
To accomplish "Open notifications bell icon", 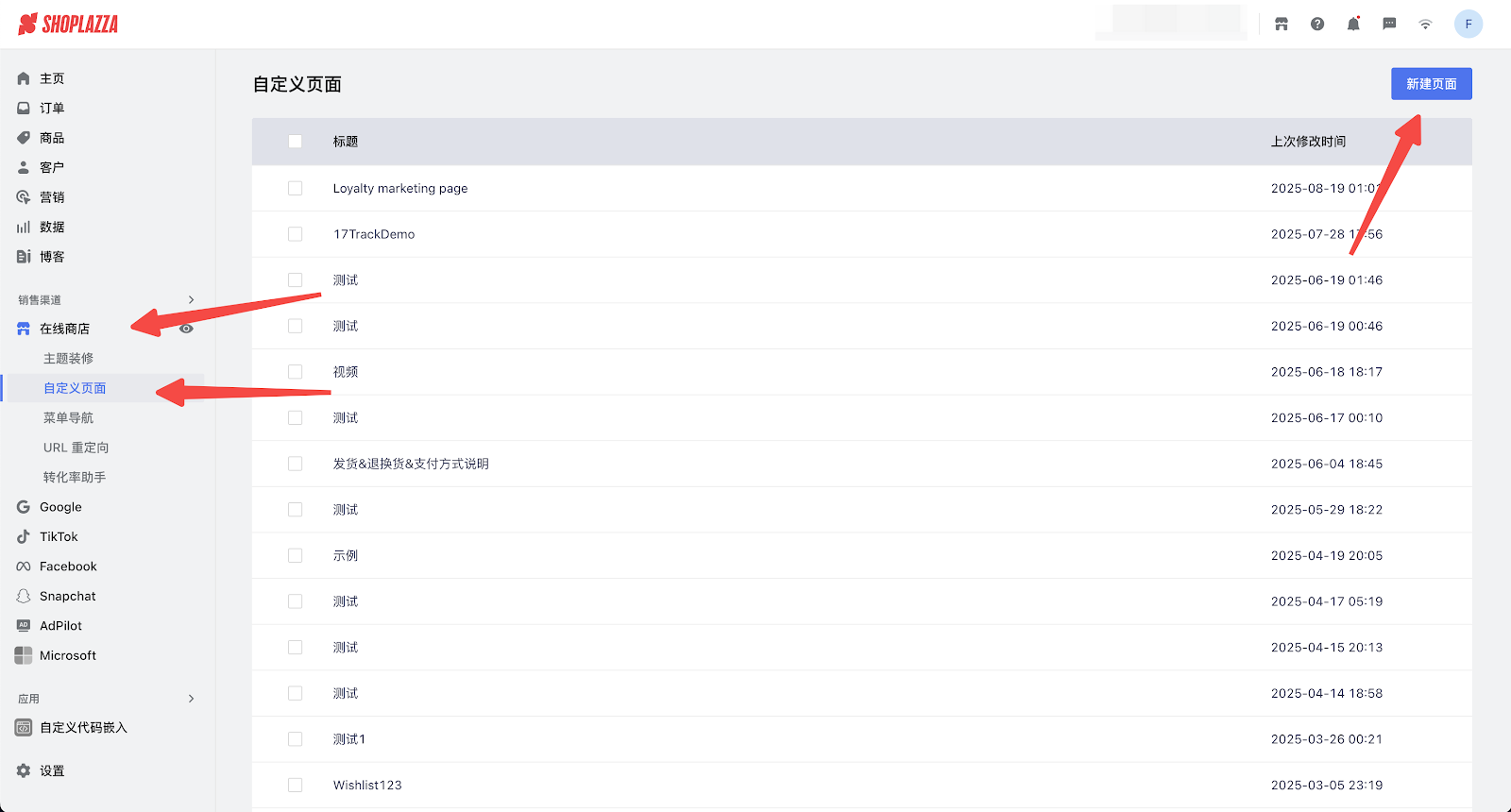I will click(x=1353, y=25).
